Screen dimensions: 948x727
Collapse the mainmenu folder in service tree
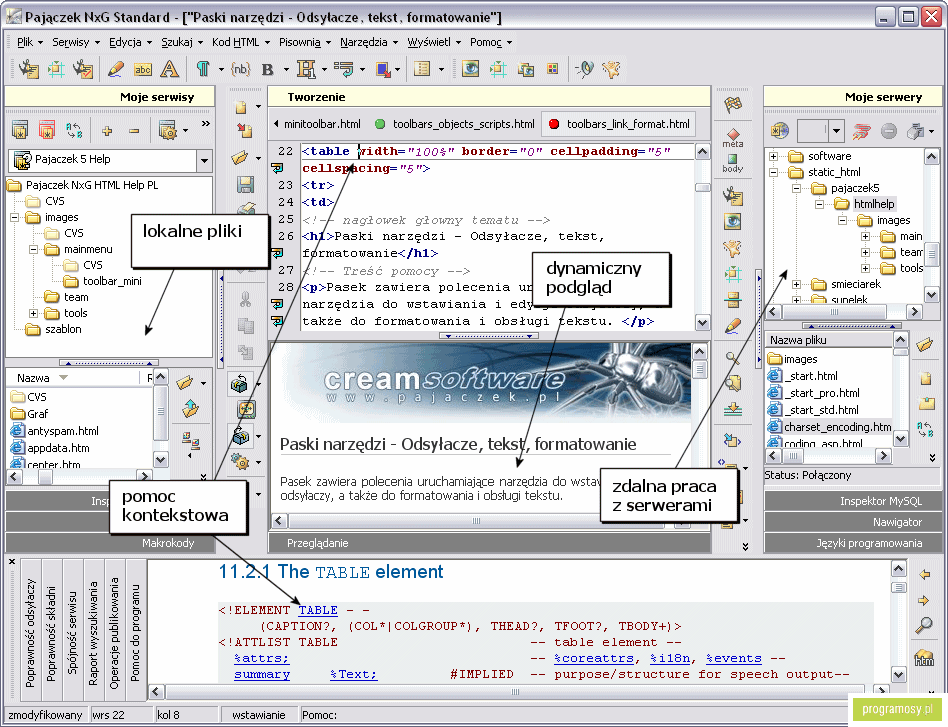pos(34,249)
